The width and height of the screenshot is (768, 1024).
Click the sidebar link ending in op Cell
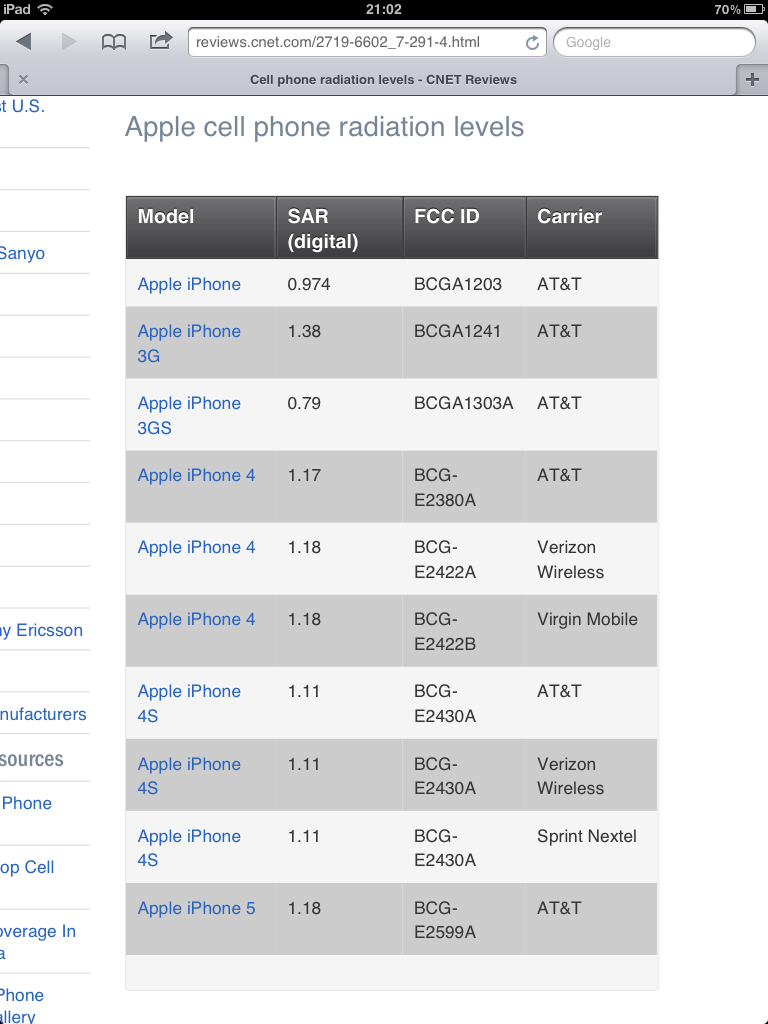pyautogui.click(x=27, y=867)
